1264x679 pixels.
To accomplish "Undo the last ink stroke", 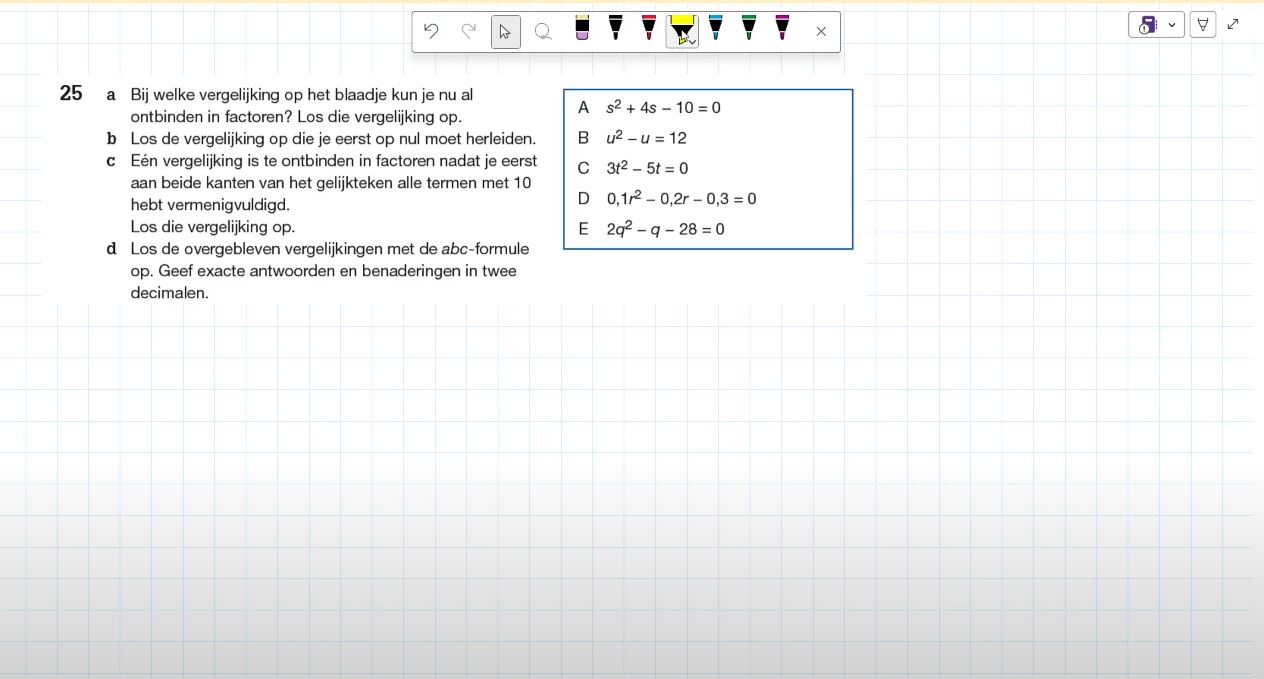I will 431,31.
